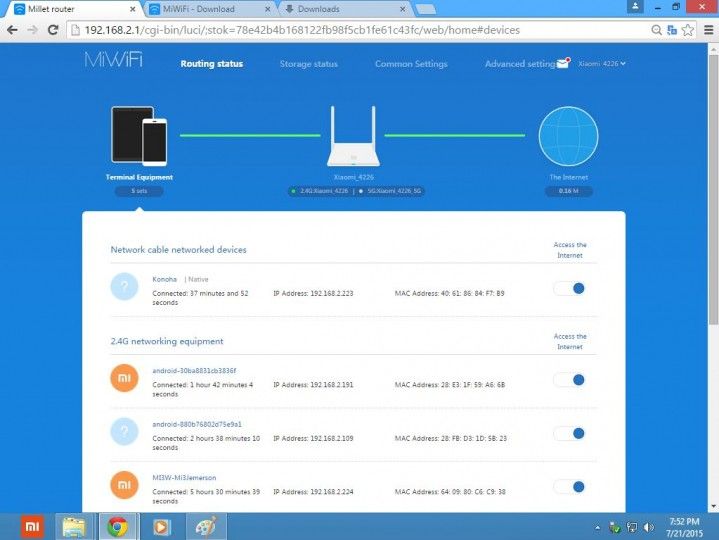Click Konoha device name
This screenshot has height=540, width=719.
pos(165,279)
